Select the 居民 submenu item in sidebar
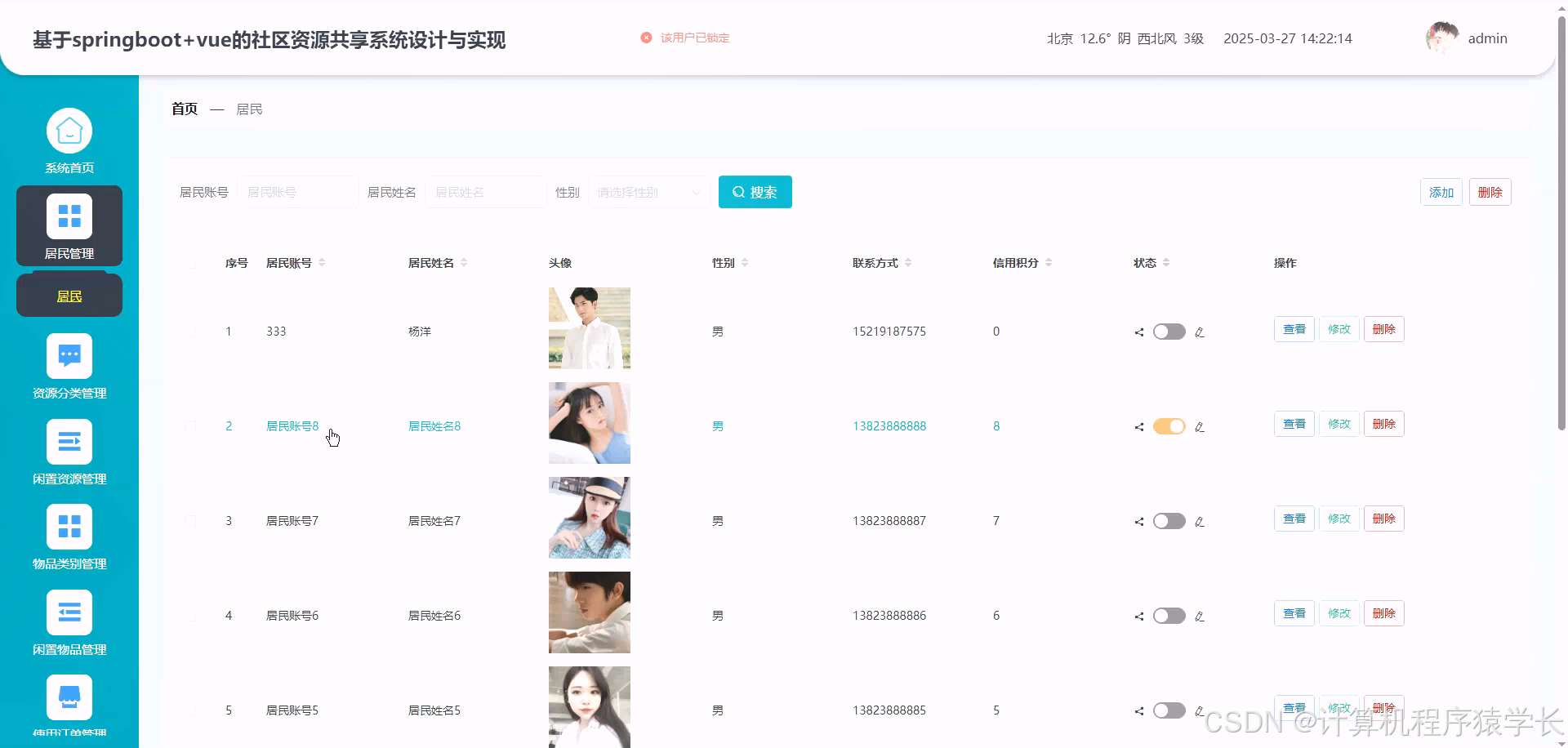Viewport: 1568px width, 748px height. point(69,295)
